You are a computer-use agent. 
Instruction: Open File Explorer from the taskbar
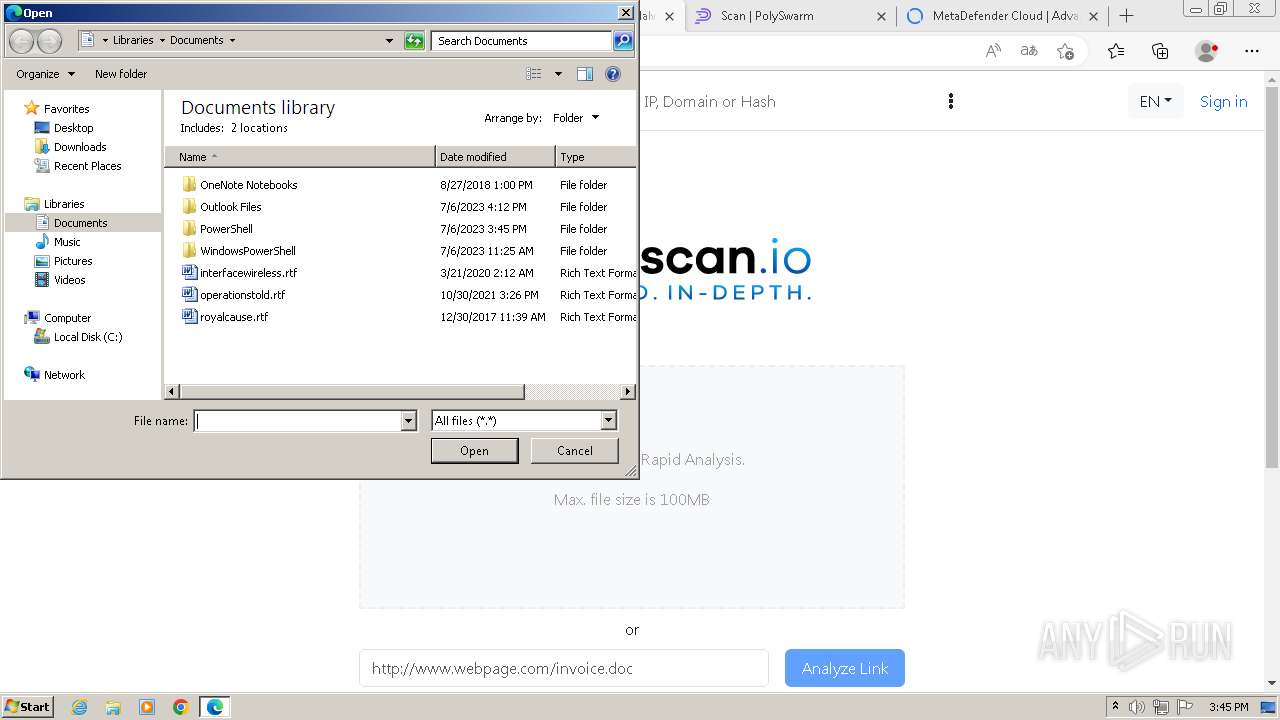113,707
